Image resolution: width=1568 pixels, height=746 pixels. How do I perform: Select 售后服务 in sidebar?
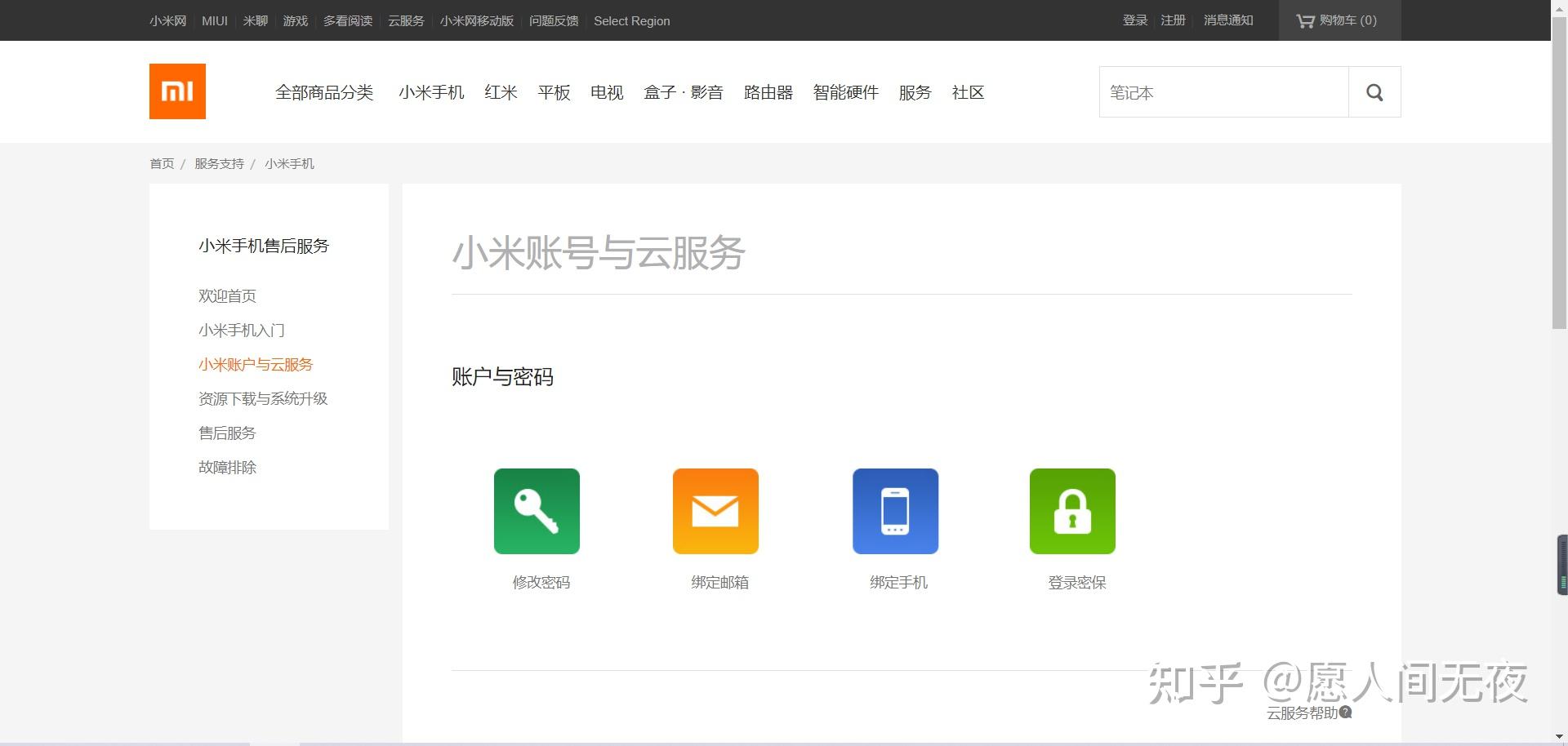tap(227, 433)
